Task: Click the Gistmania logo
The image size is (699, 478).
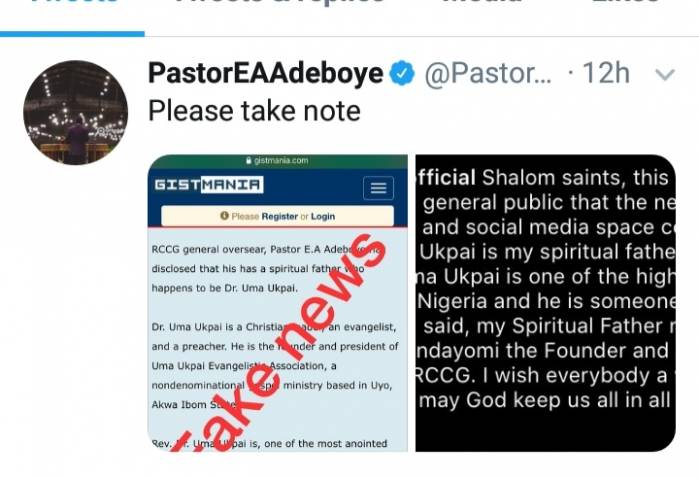Action: pyautogui.click(x=209, y=185)
